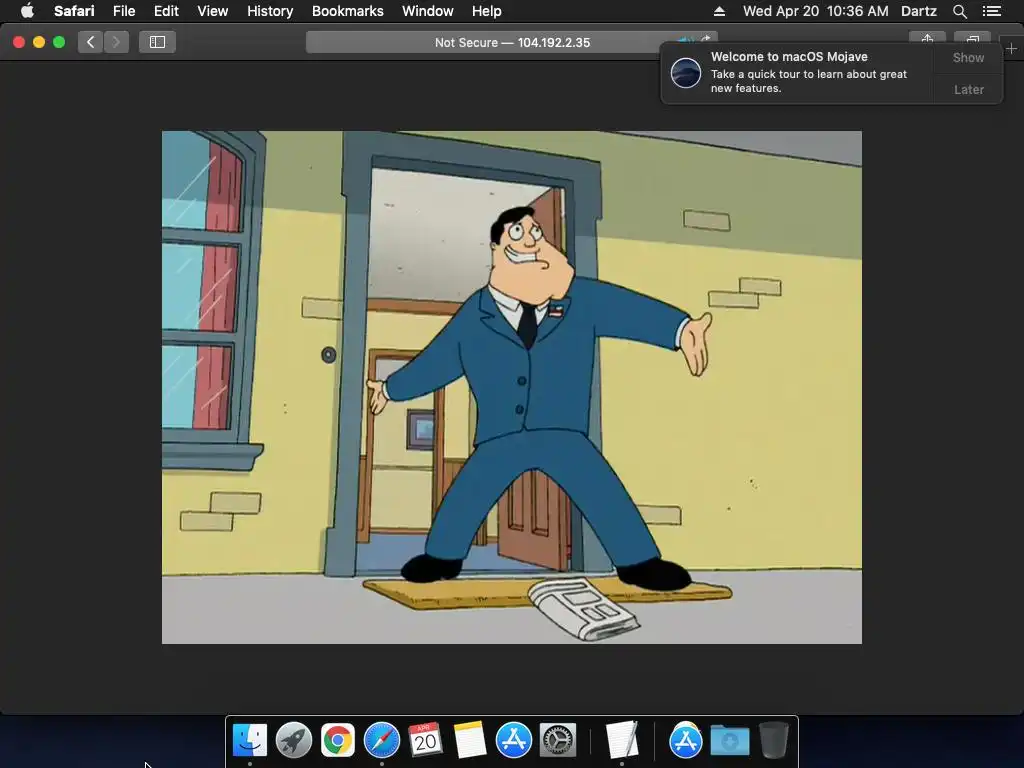Show tab overview
The image size is (1024, 768).
coord(972,38)
